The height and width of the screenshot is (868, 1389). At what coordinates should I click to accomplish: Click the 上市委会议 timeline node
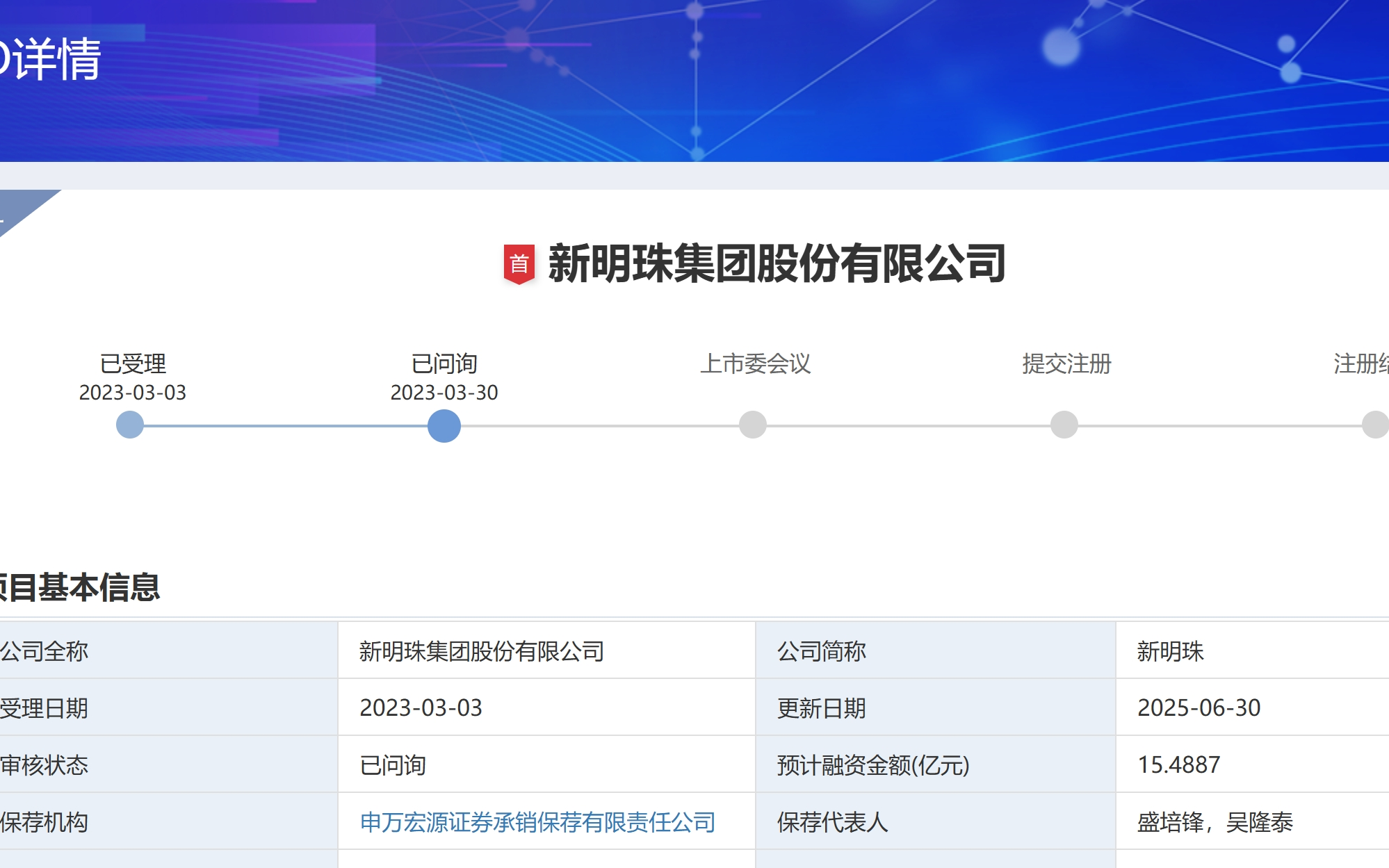[753, 425]
